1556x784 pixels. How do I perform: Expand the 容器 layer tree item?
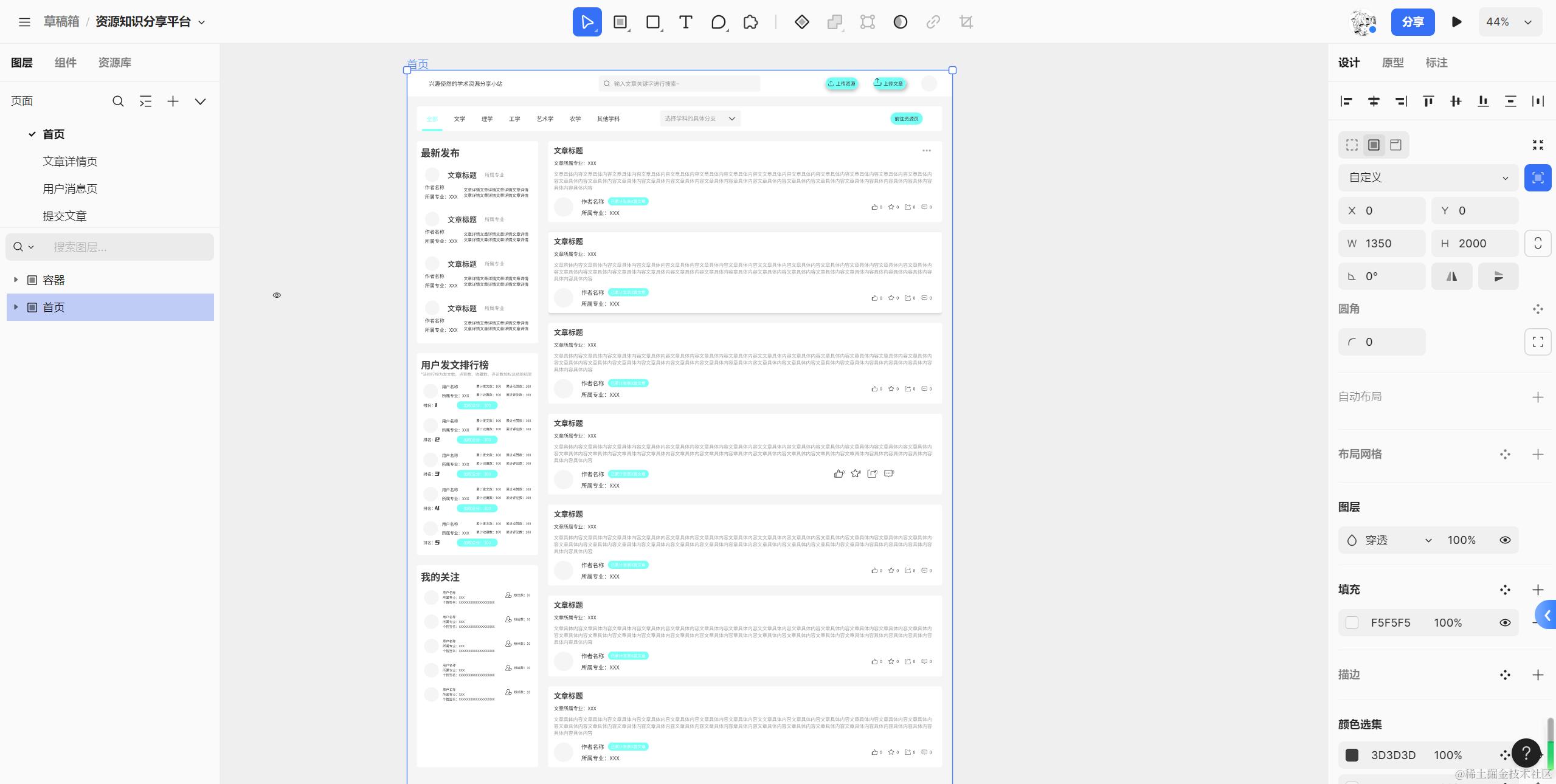pyautogui.click(x=16, y=280)
